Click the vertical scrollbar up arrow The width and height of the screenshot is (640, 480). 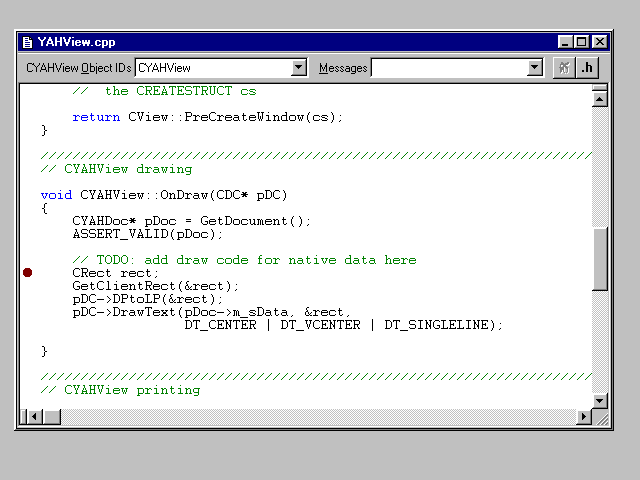point(600,98)
